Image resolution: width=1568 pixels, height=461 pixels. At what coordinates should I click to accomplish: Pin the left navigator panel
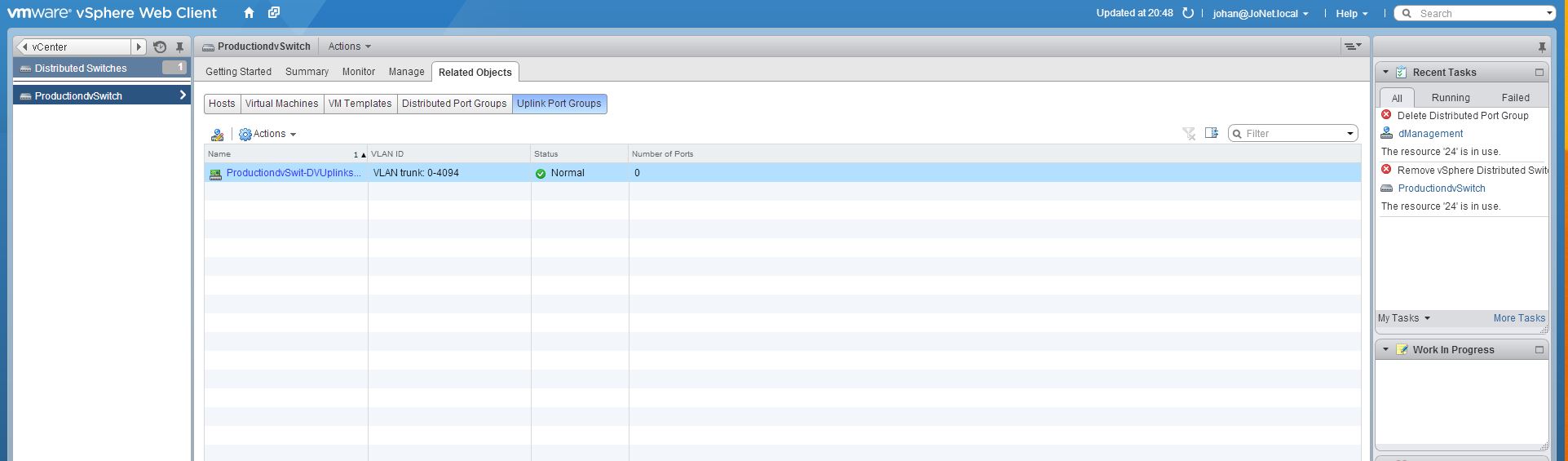click(x=179, y=47)
